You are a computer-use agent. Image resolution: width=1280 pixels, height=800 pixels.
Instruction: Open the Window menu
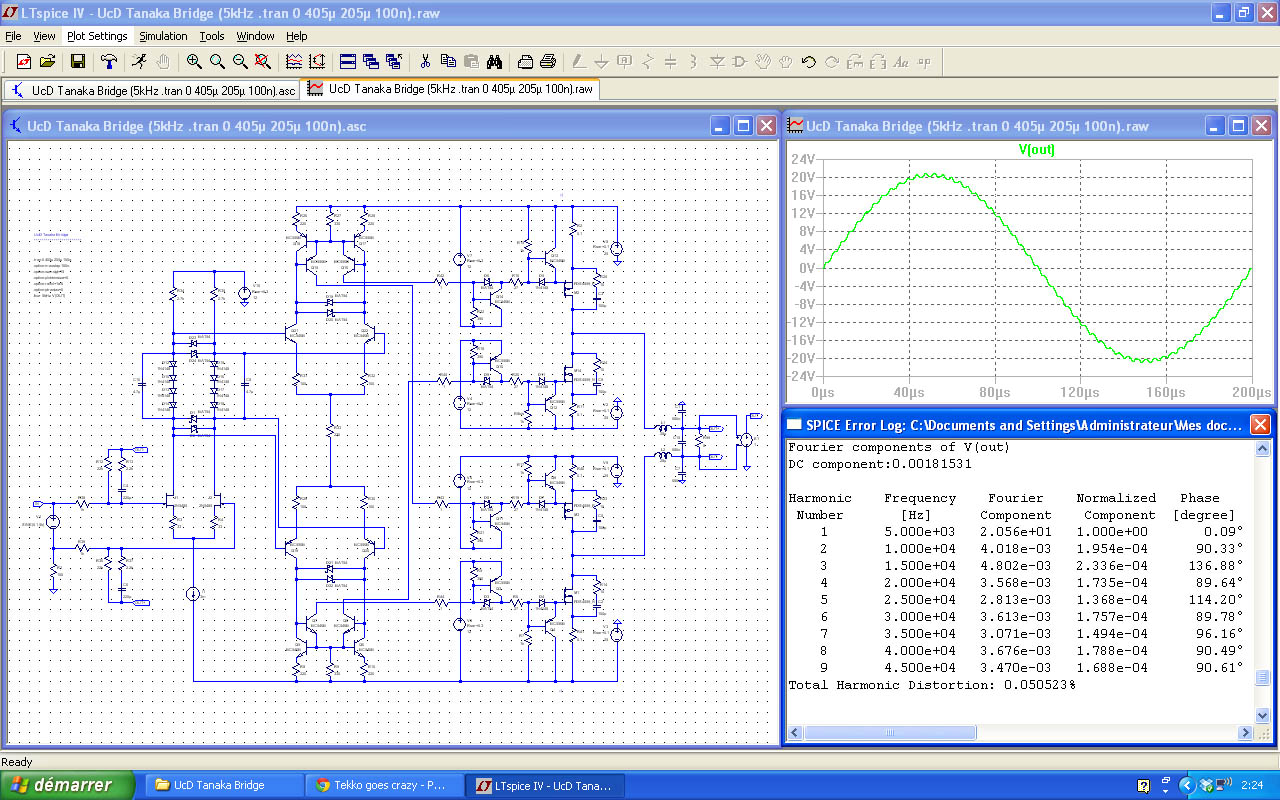[255, 36]
